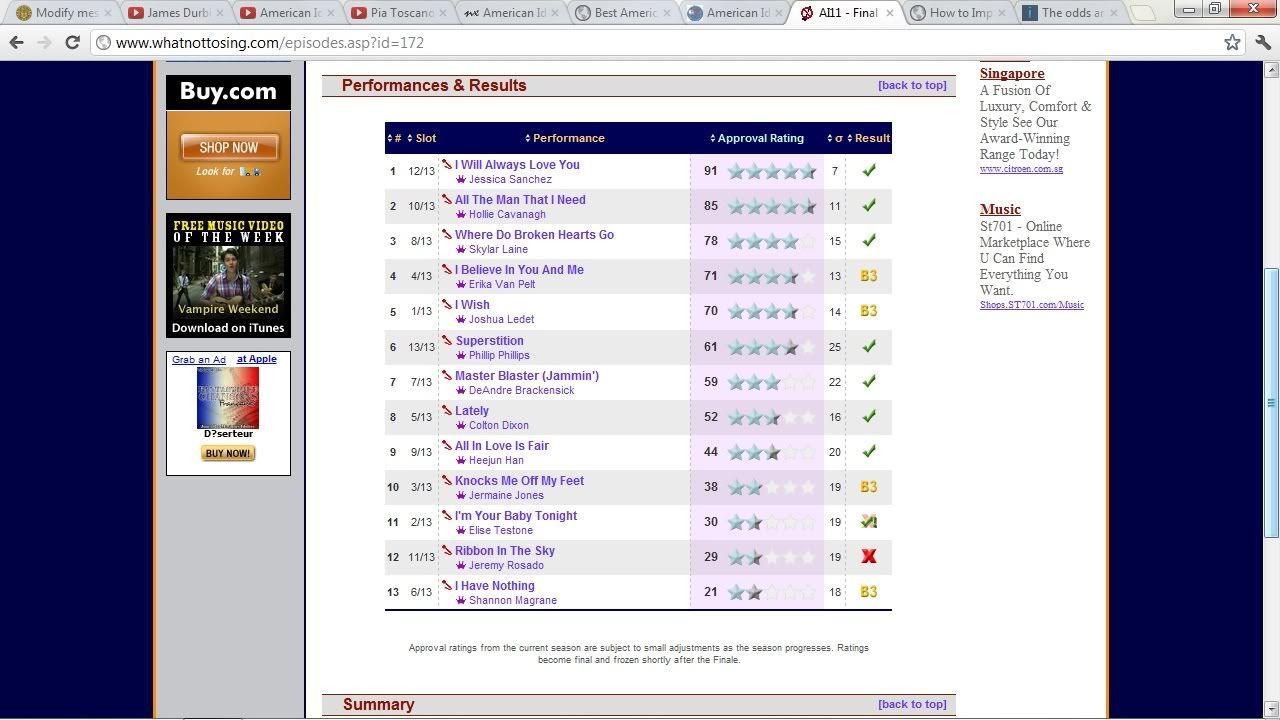Image resolution: width=1280 pixels, height=720 pixels.
Task: Open I'm Your Baby Tonight song link
Action: pyautogui.click(x=516, y=516)
